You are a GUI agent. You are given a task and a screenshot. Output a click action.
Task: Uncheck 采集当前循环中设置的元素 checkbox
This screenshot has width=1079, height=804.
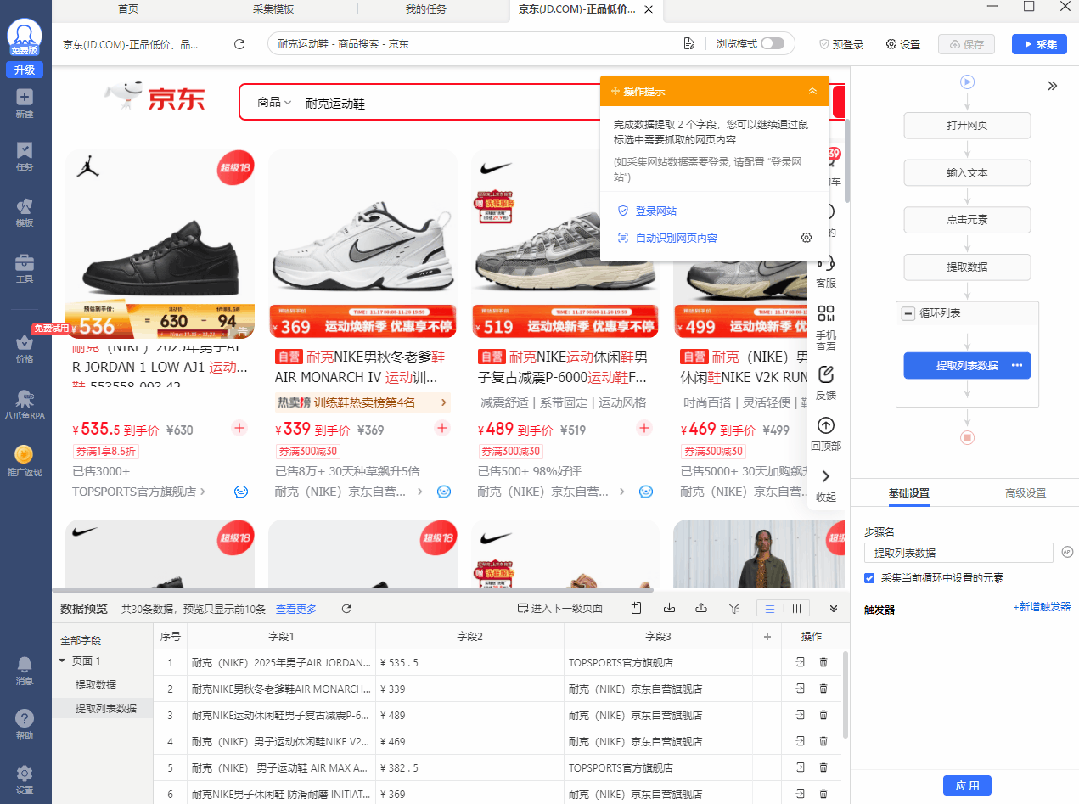pyautogui.click(x=869, y=578)
